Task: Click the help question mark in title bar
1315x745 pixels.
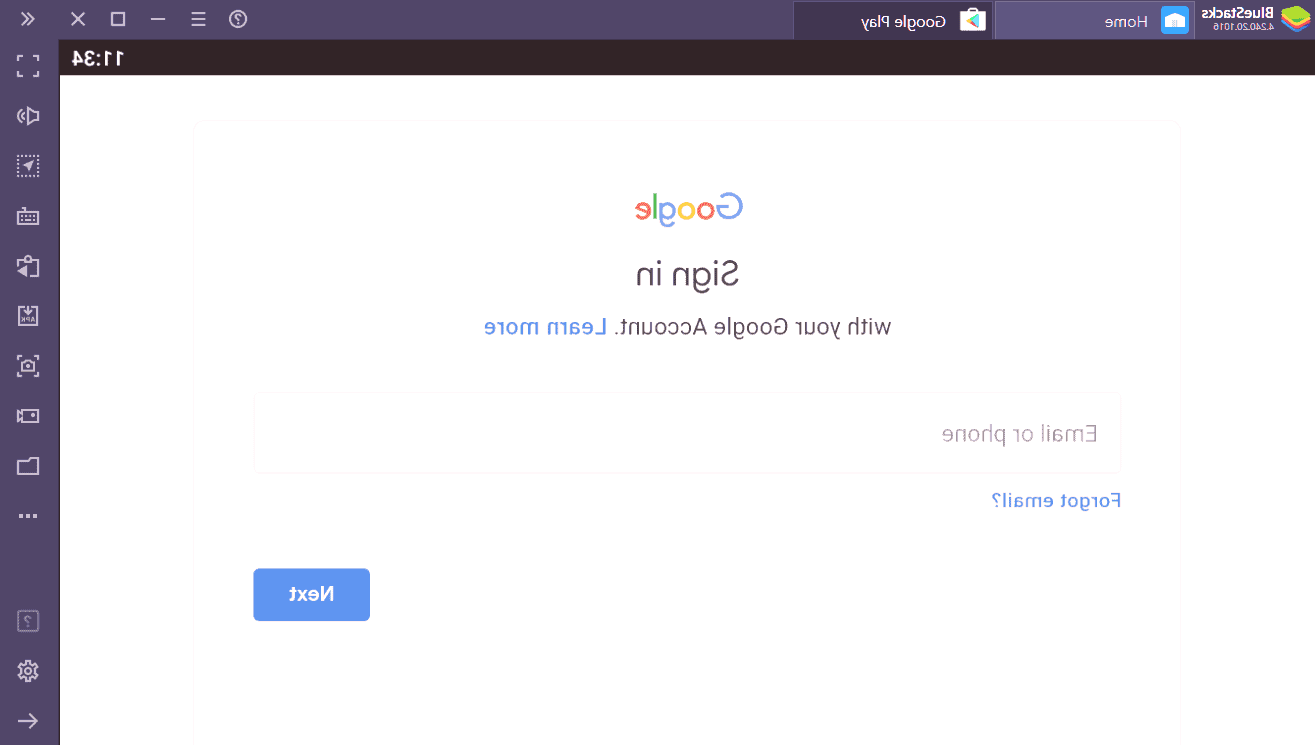Action: pos(238,19)
